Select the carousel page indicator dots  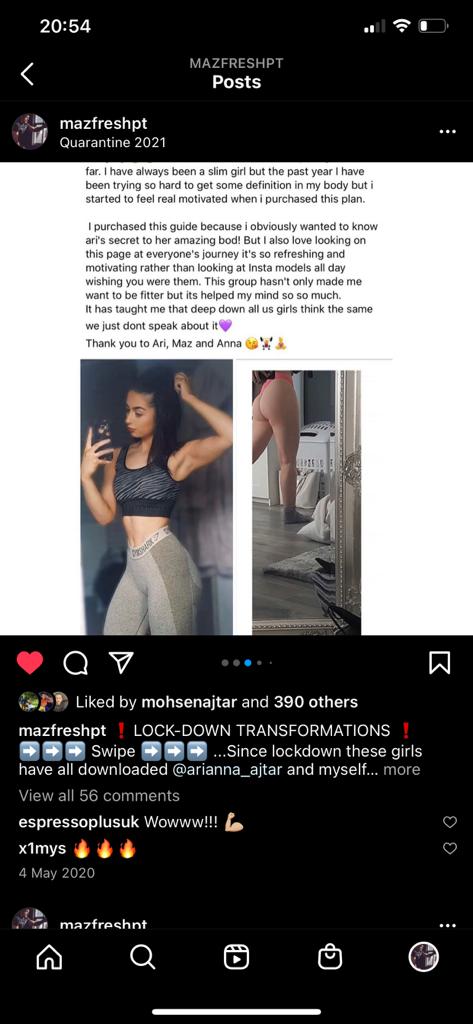click(248, 663)
